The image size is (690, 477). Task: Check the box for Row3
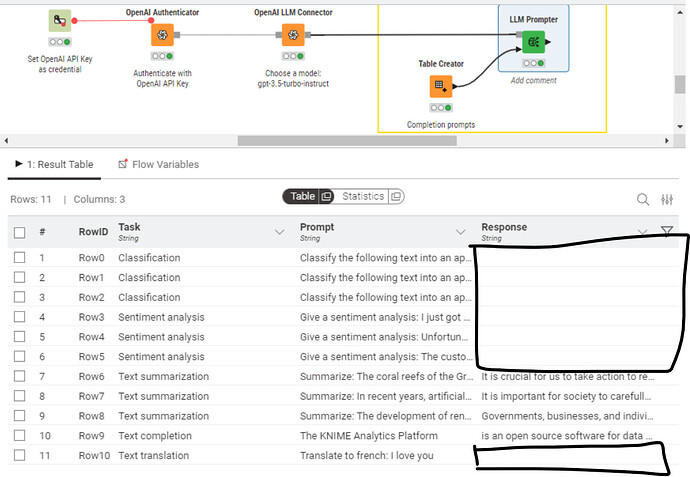[19, 317]
